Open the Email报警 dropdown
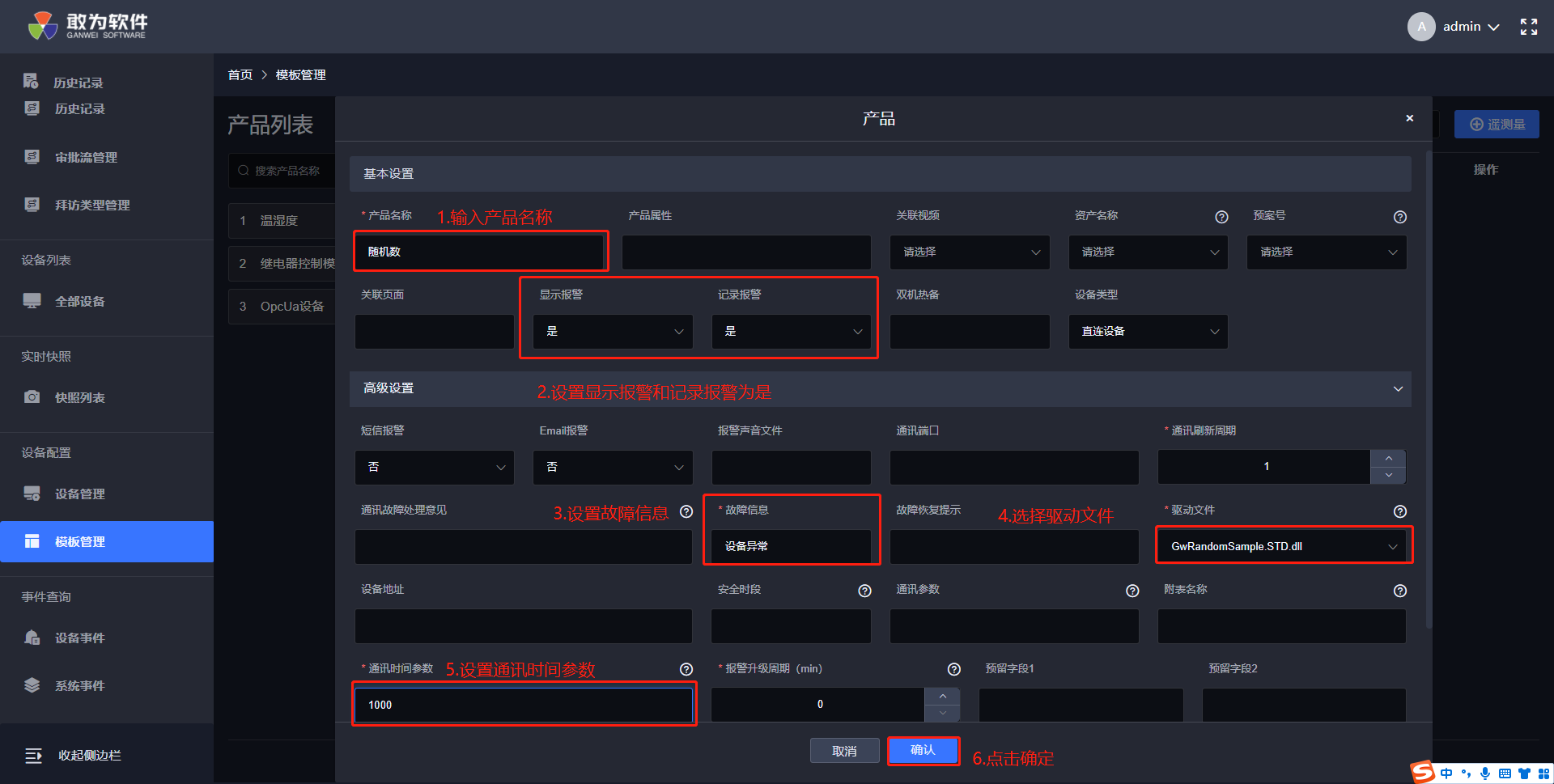 pyautogui.click(x=613, y=468)
